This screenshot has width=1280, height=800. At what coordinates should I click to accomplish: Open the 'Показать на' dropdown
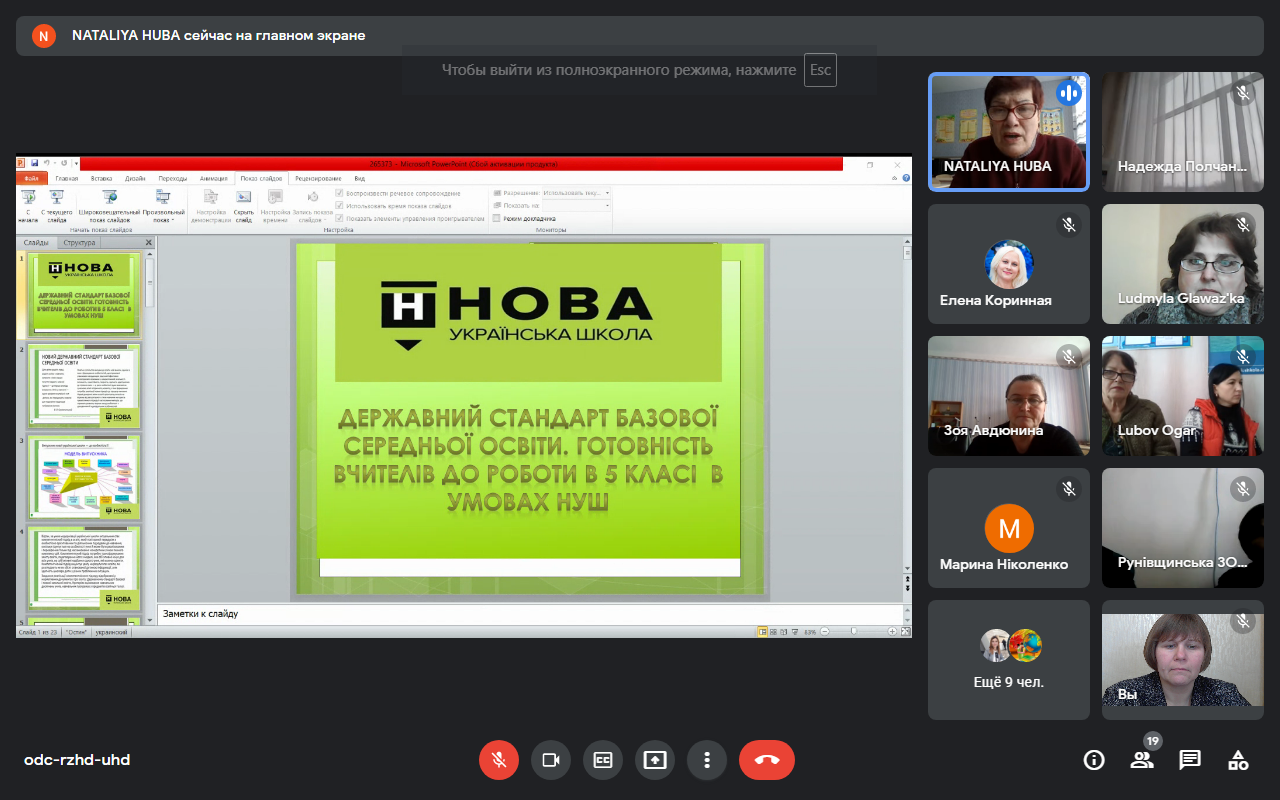575,205
